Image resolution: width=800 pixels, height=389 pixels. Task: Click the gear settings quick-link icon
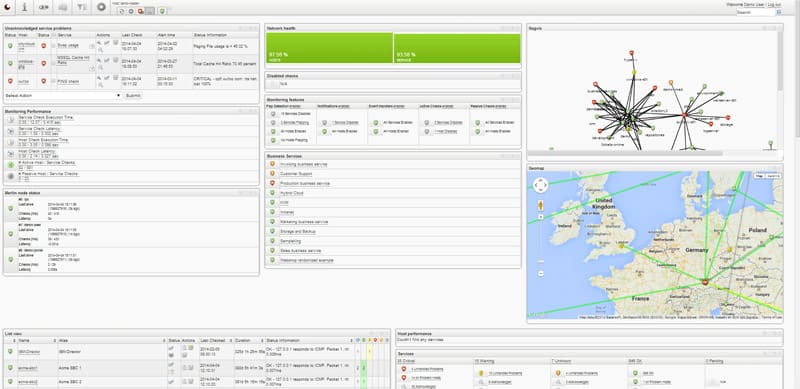click(x=131, y=11)
